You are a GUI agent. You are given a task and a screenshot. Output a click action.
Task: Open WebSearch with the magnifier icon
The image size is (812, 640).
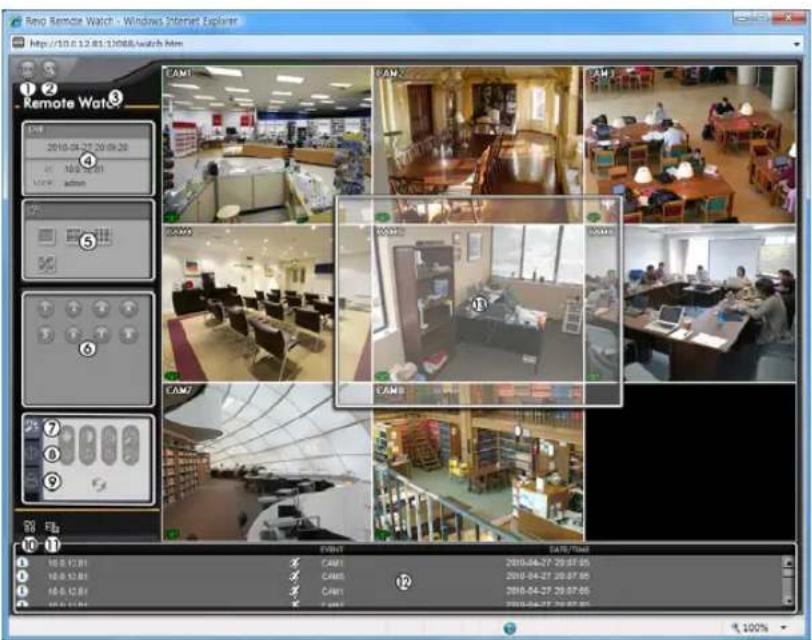(50, 69)
